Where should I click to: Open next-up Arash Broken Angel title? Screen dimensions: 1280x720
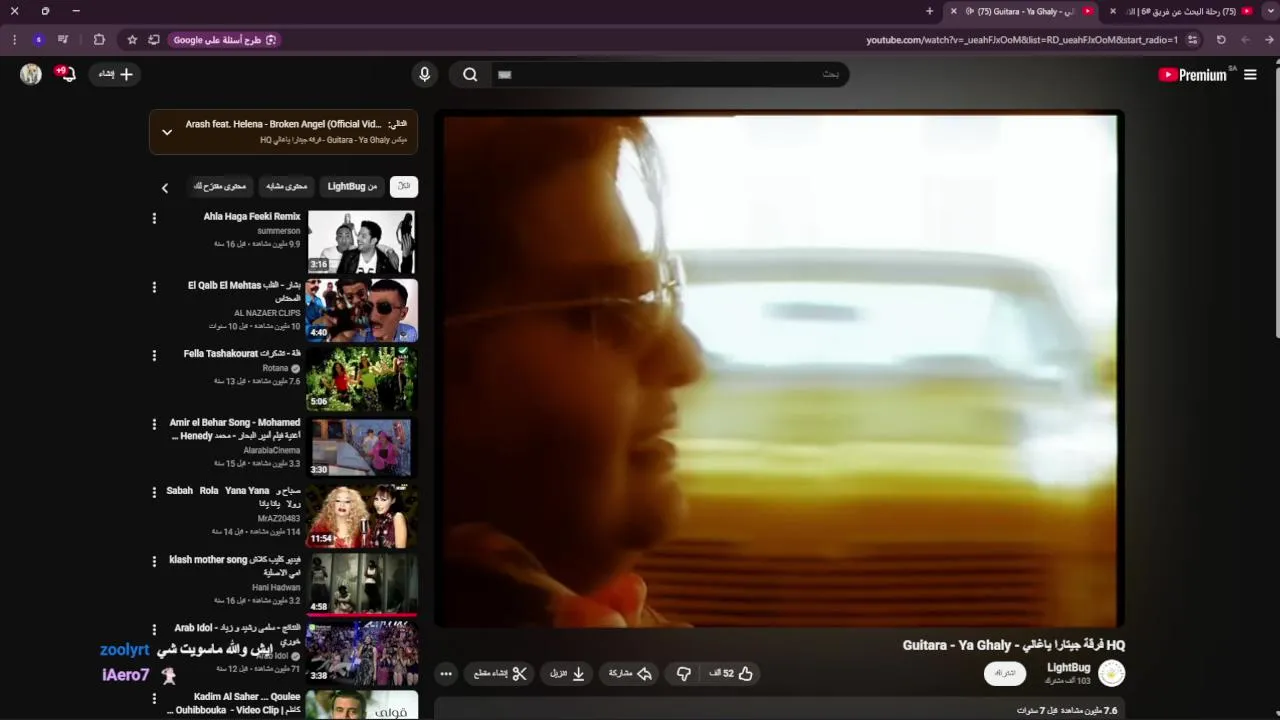tap(284, 124)
